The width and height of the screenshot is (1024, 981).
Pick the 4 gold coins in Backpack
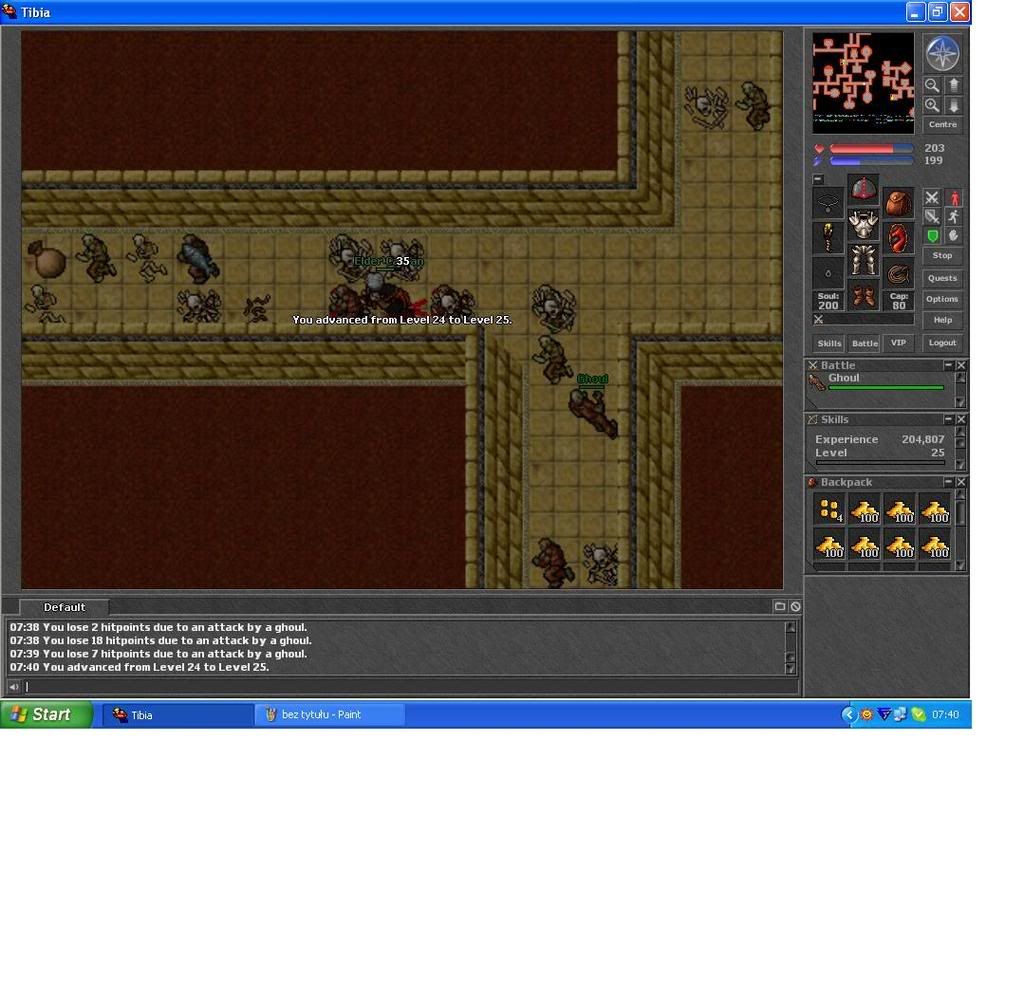[x=830, y=510]
